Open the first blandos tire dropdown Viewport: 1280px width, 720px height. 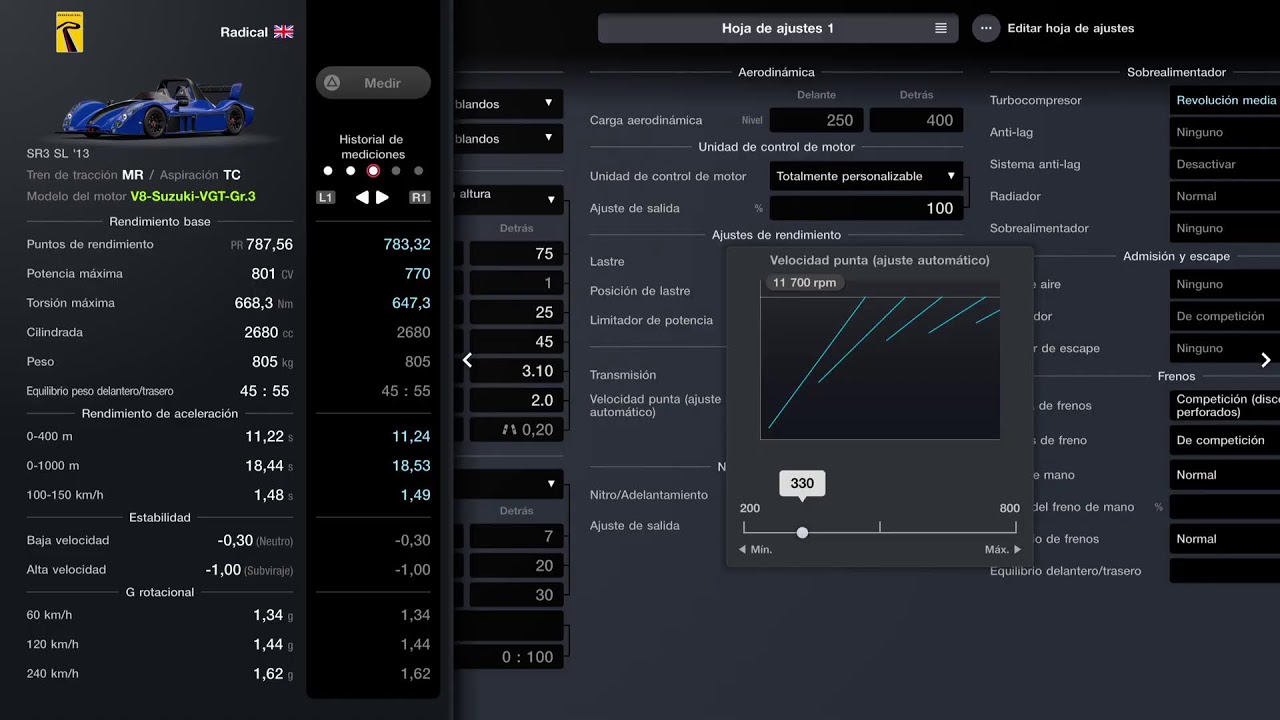[508, 104]
